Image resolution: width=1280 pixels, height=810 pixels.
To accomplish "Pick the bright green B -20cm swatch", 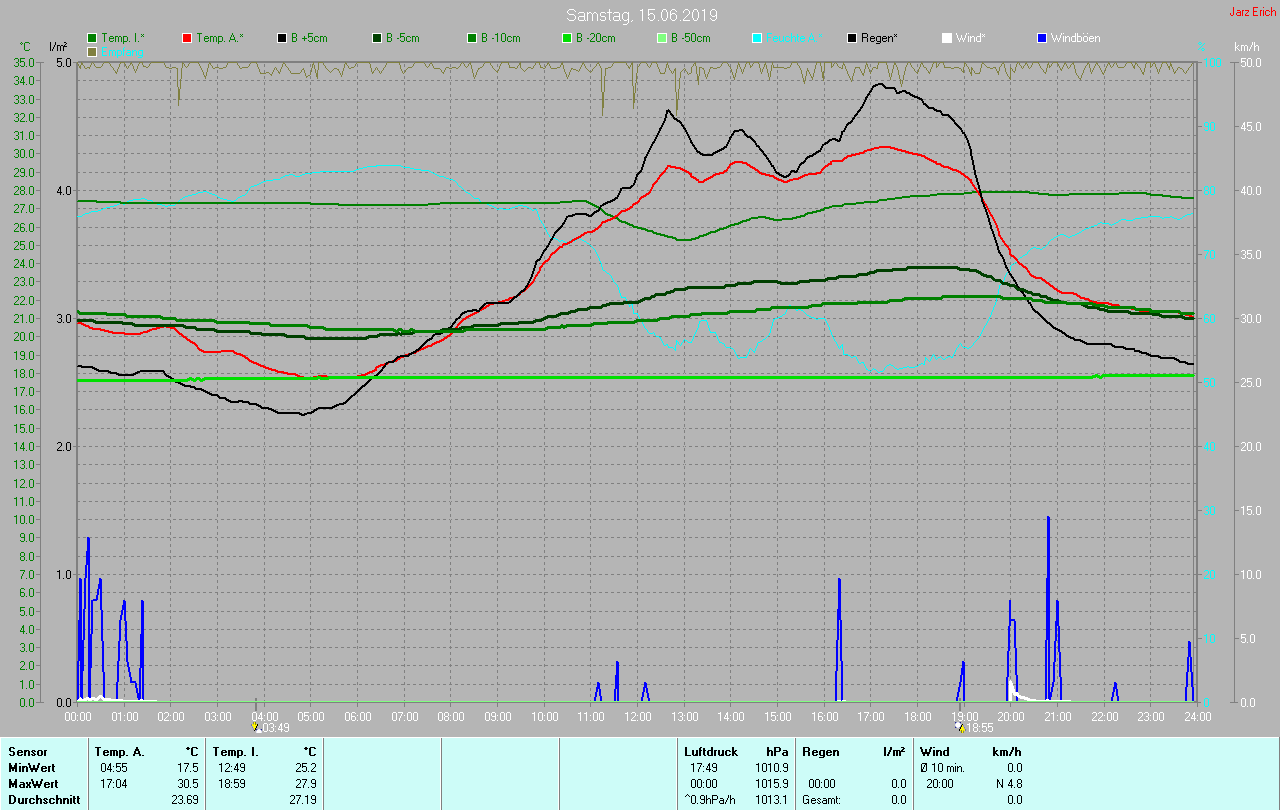I will point(567,38).
